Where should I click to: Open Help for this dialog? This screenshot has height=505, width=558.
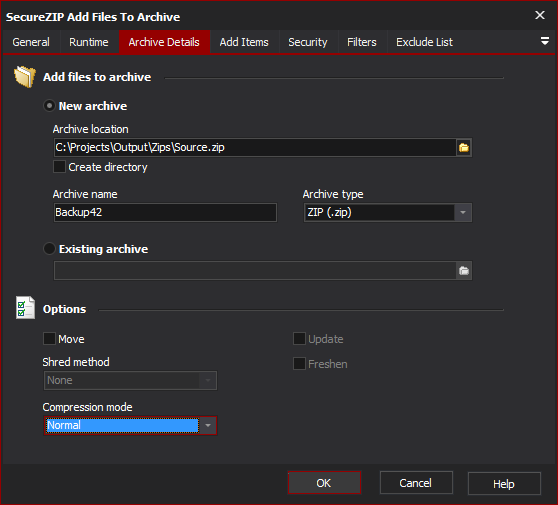pos(504,483)
